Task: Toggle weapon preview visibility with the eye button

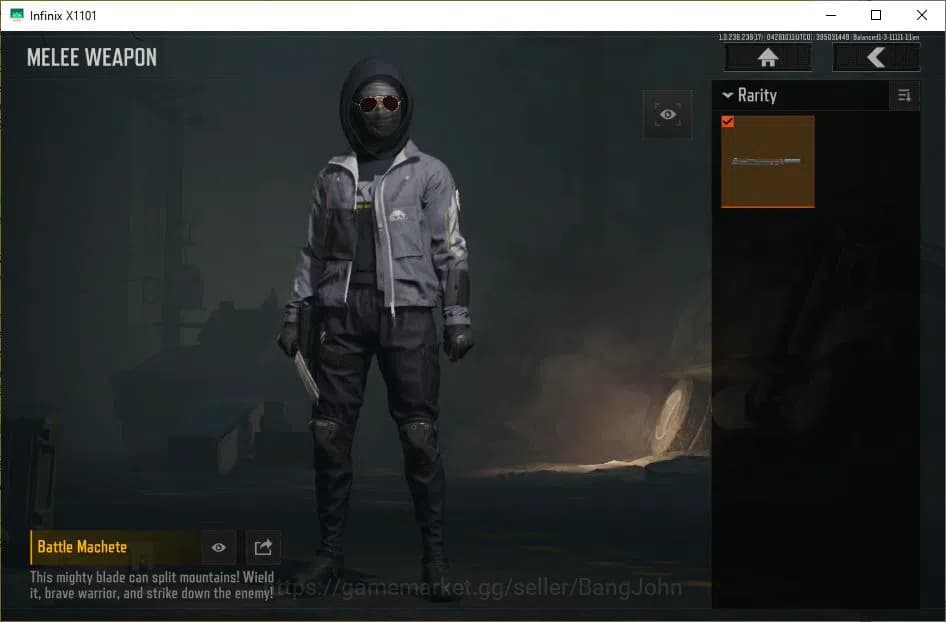Action: coord(218,546)
